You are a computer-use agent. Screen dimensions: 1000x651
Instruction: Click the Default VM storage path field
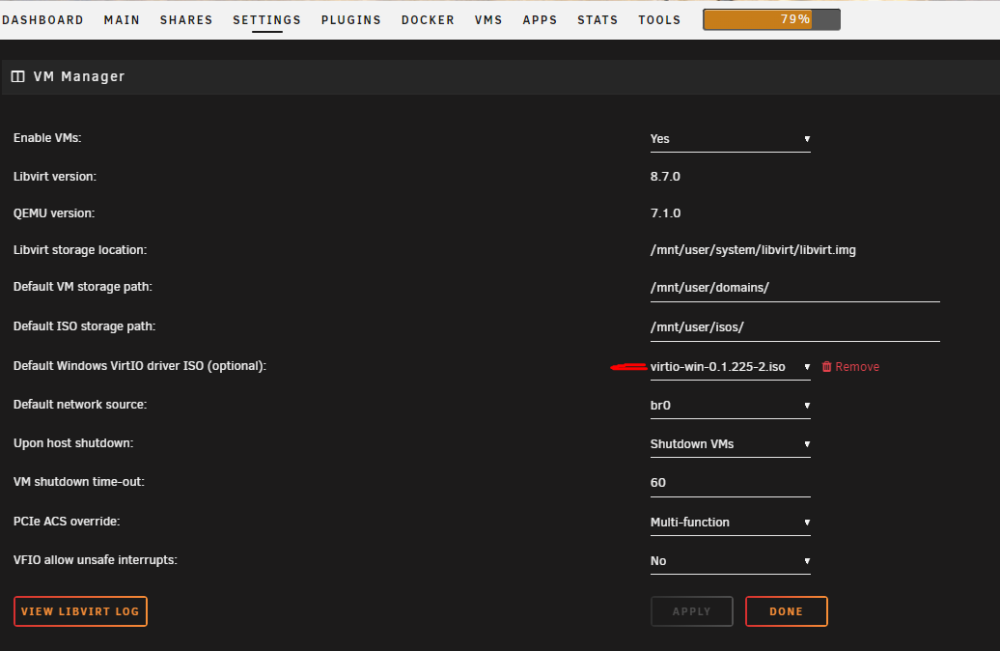click(795, 288)
